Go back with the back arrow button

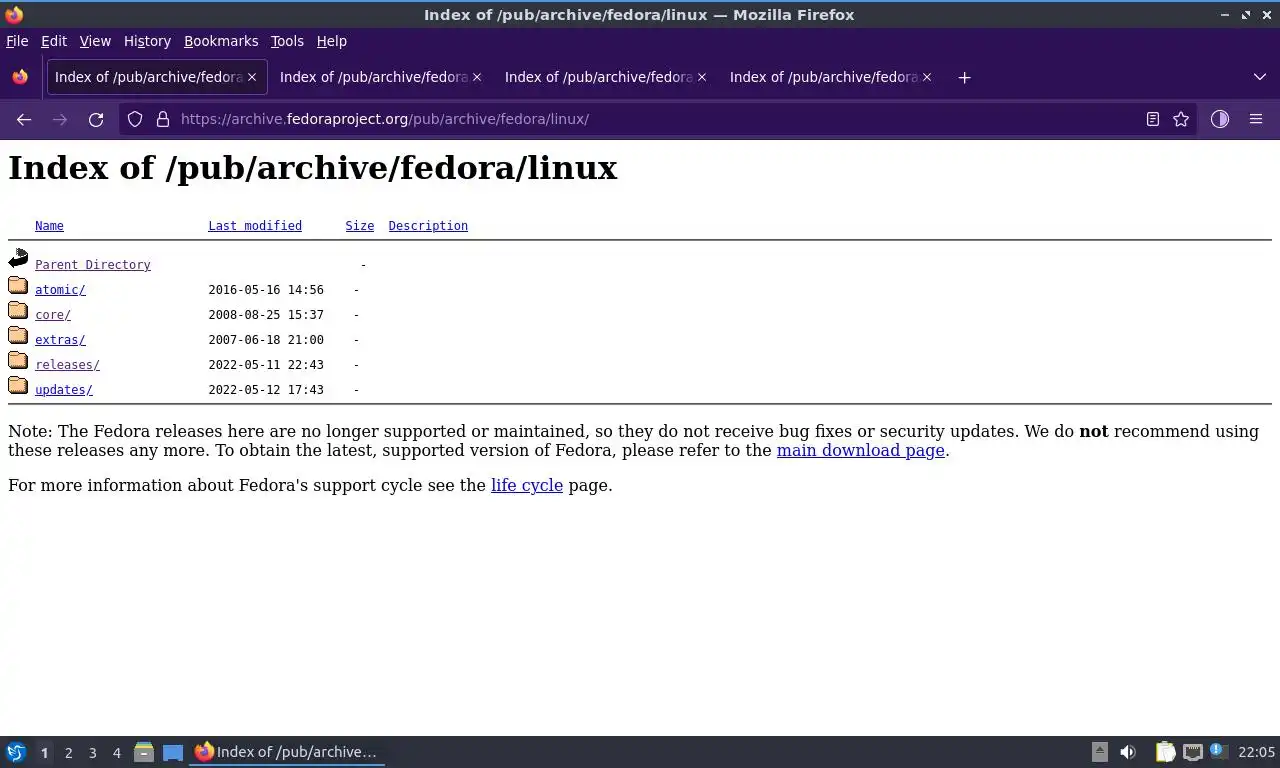(24, 119)
